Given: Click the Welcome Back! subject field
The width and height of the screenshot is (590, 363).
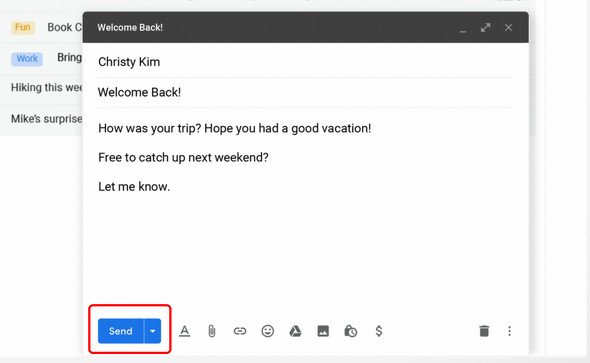Looking at the screenshot, I should 305,93.
